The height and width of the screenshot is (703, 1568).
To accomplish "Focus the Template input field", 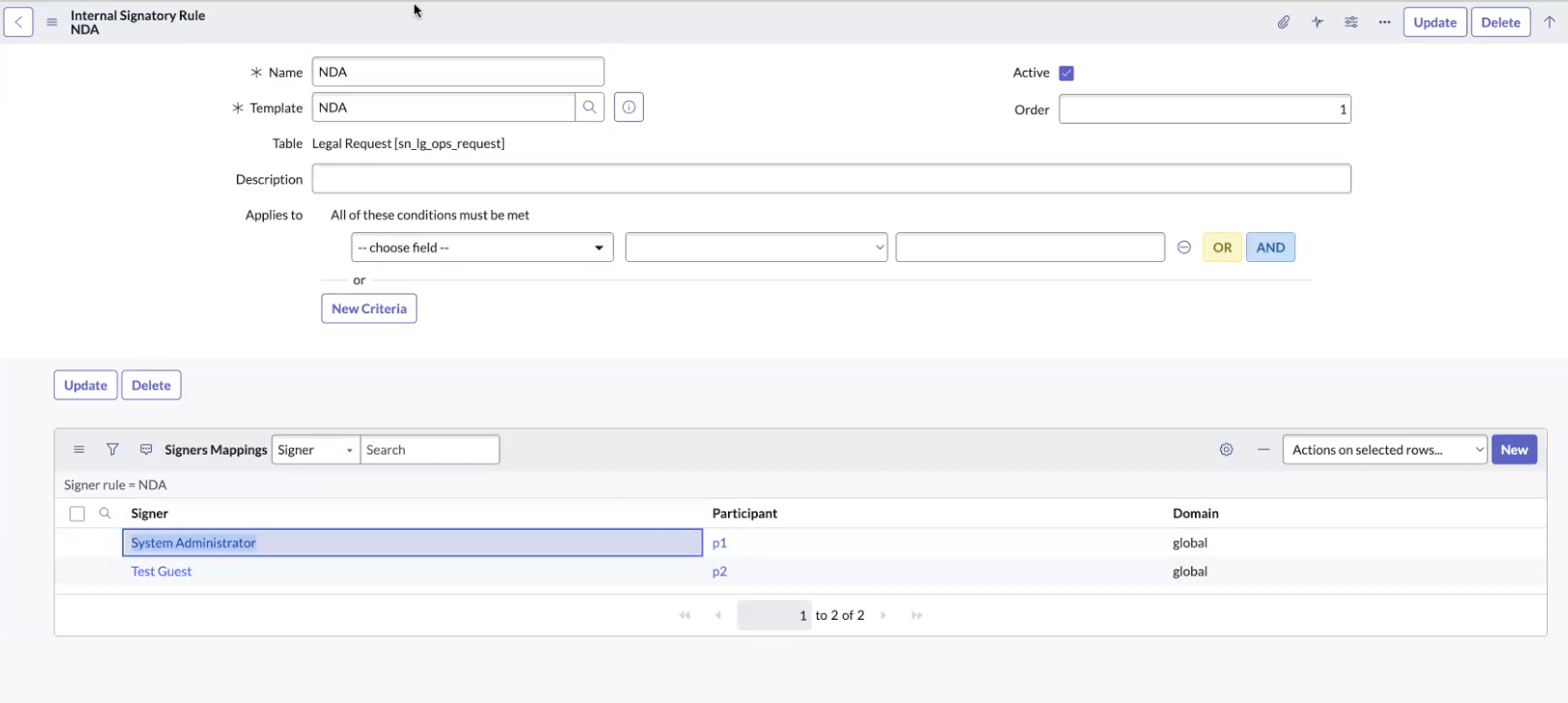I will tap(444, 107).
